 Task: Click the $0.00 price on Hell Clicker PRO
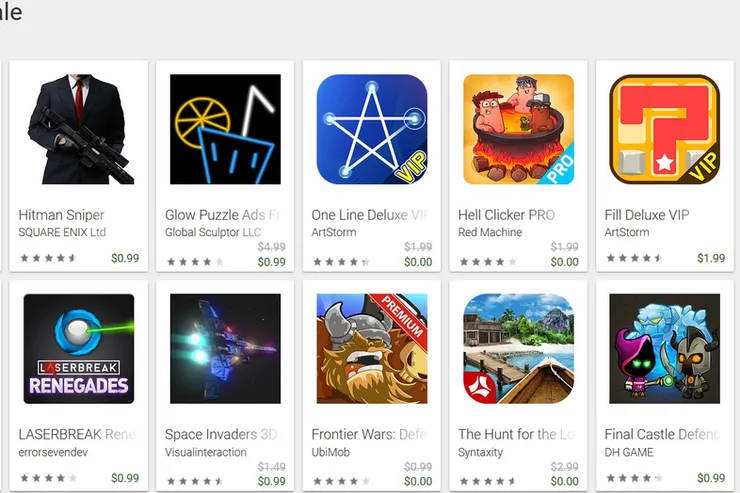[x=564, y=262]
